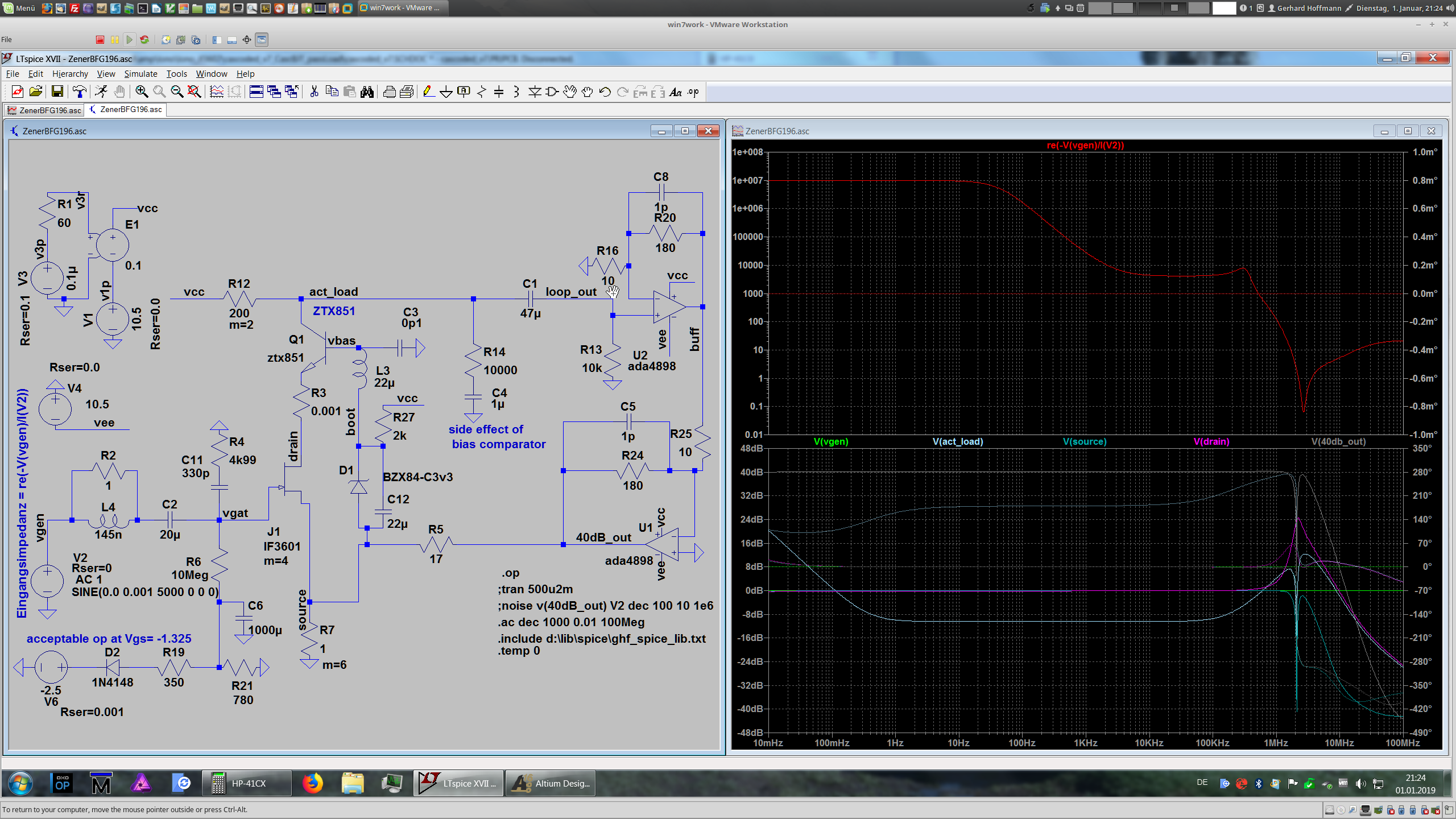
Task: Click the V(vgen) trace label
Action: click(831, 441)
